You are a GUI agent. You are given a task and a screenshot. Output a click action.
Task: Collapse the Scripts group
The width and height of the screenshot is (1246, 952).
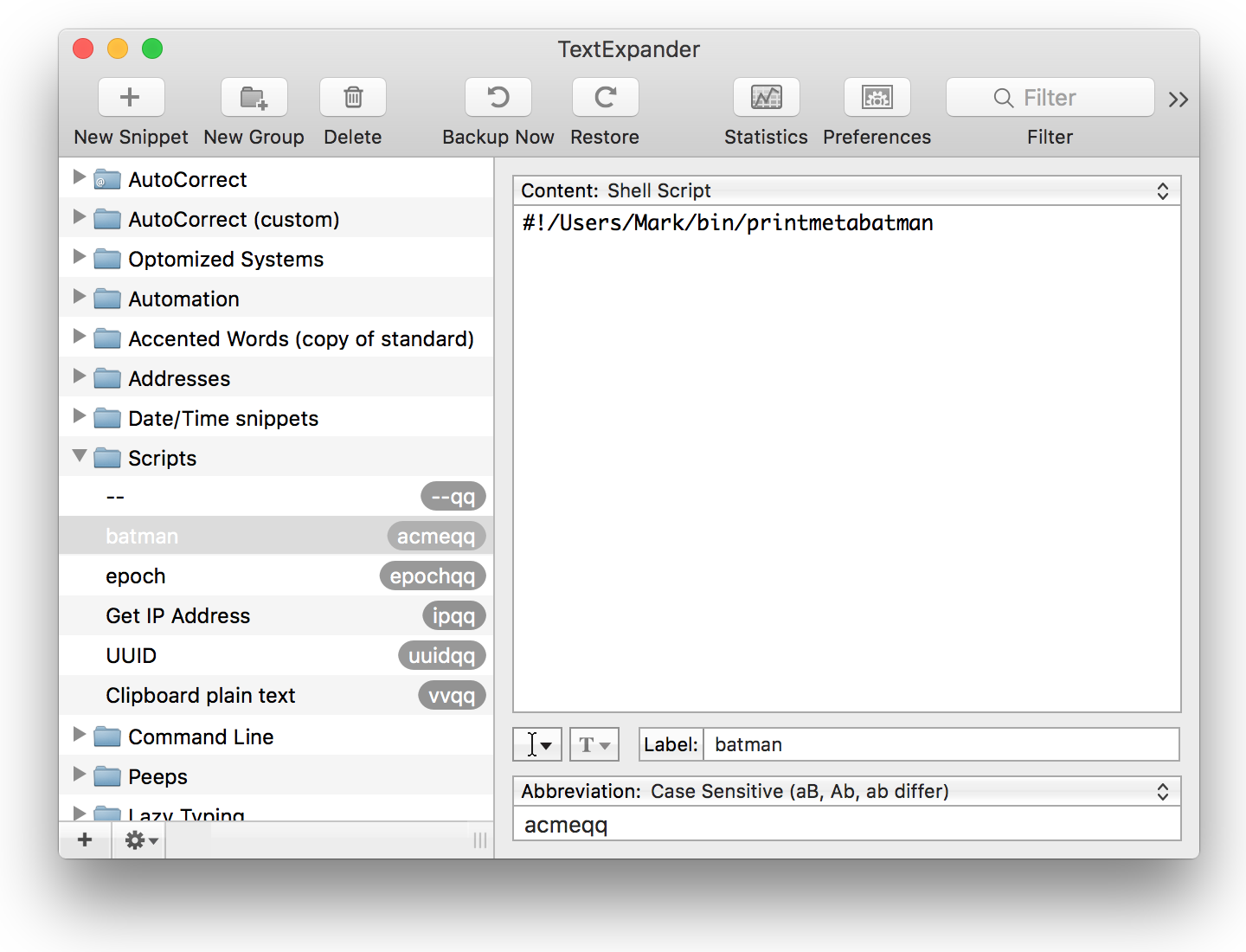click(79, 455)
